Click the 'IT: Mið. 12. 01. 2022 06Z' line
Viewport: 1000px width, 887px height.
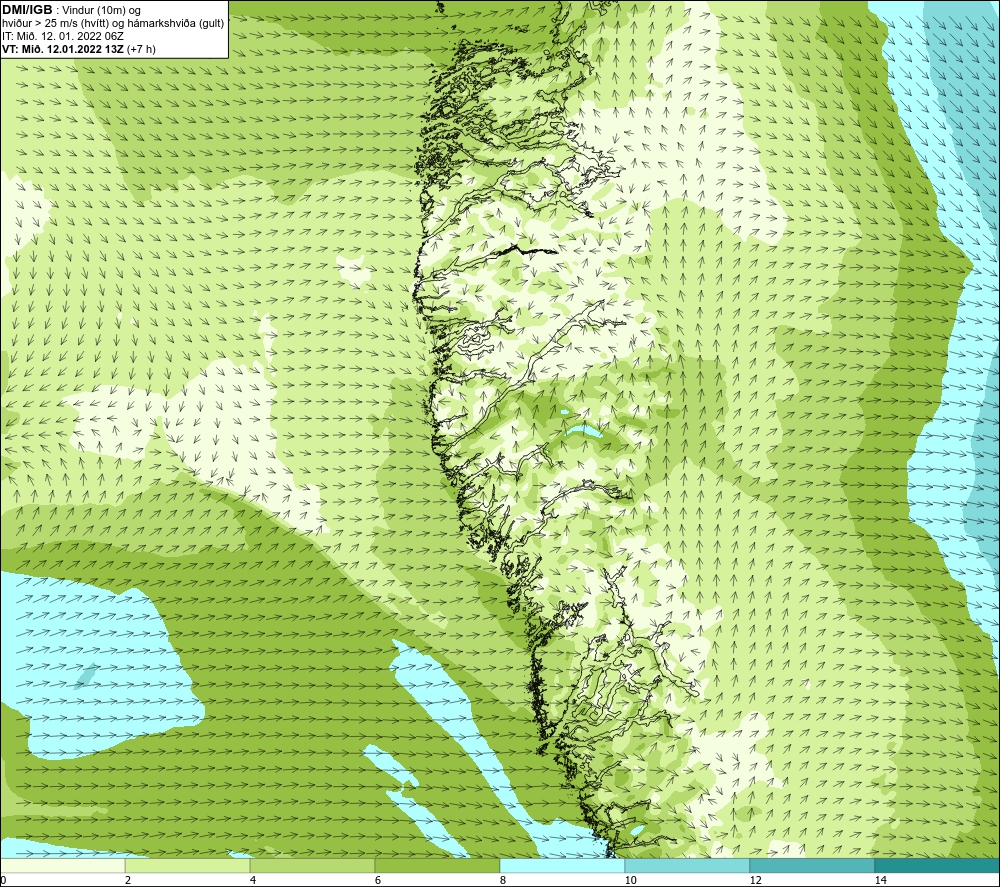pyautogui.click(x=62, y=36)
